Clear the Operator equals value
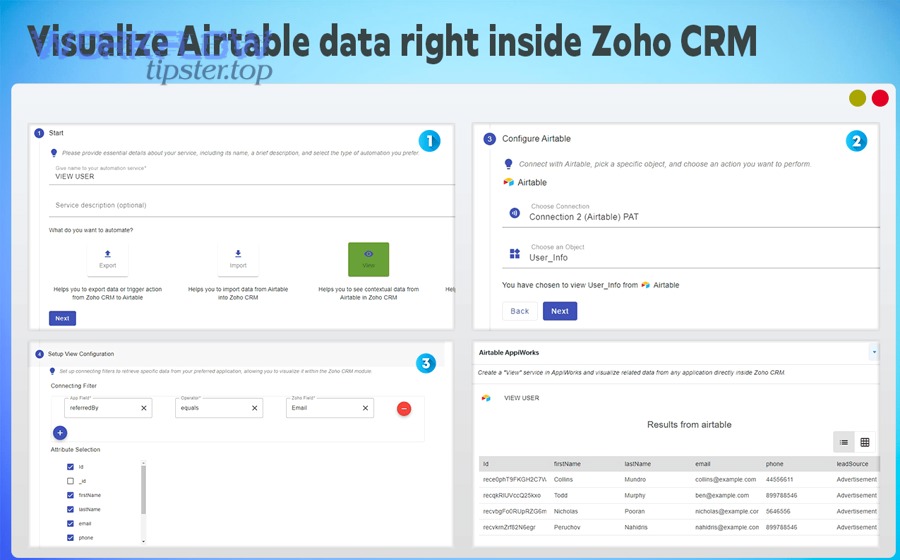 coord(254,408)
